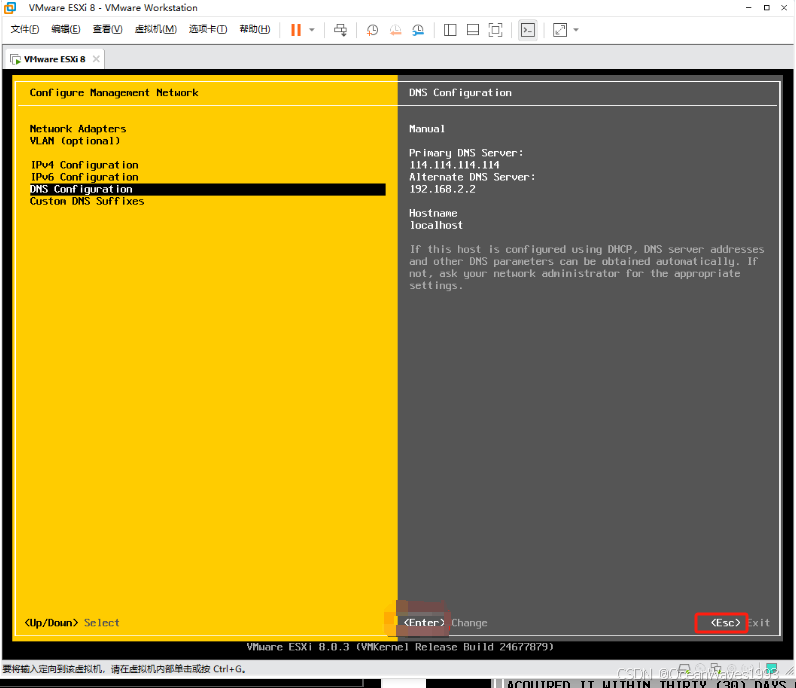Select the IPv4 Configuration entry
Image resolution: width=796 pixels, height=688 pixels.
coord(84,165)
